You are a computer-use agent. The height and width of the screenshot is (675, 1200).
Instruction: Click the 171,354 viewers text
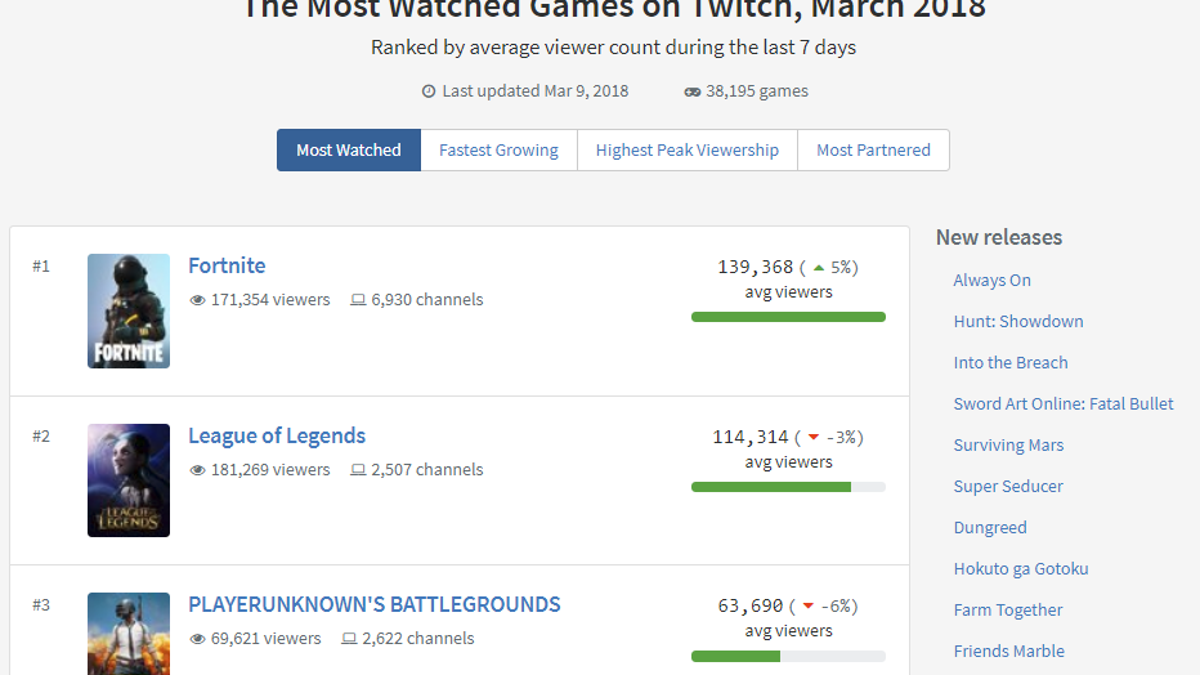click(270, 300)
